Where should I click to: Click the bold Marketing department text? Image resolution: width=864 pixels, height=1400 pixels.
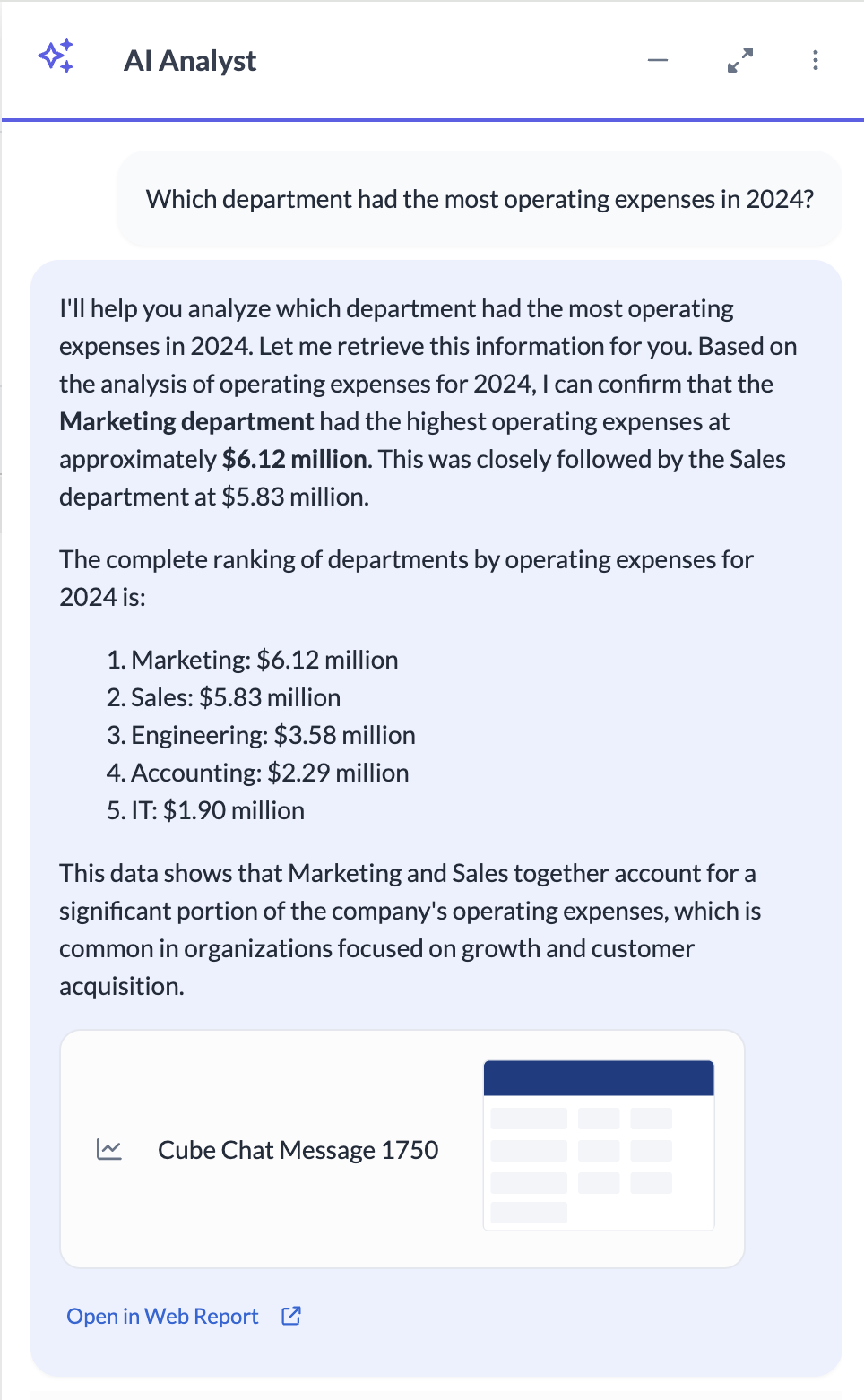pyautogui.click(x=186, y=421)
